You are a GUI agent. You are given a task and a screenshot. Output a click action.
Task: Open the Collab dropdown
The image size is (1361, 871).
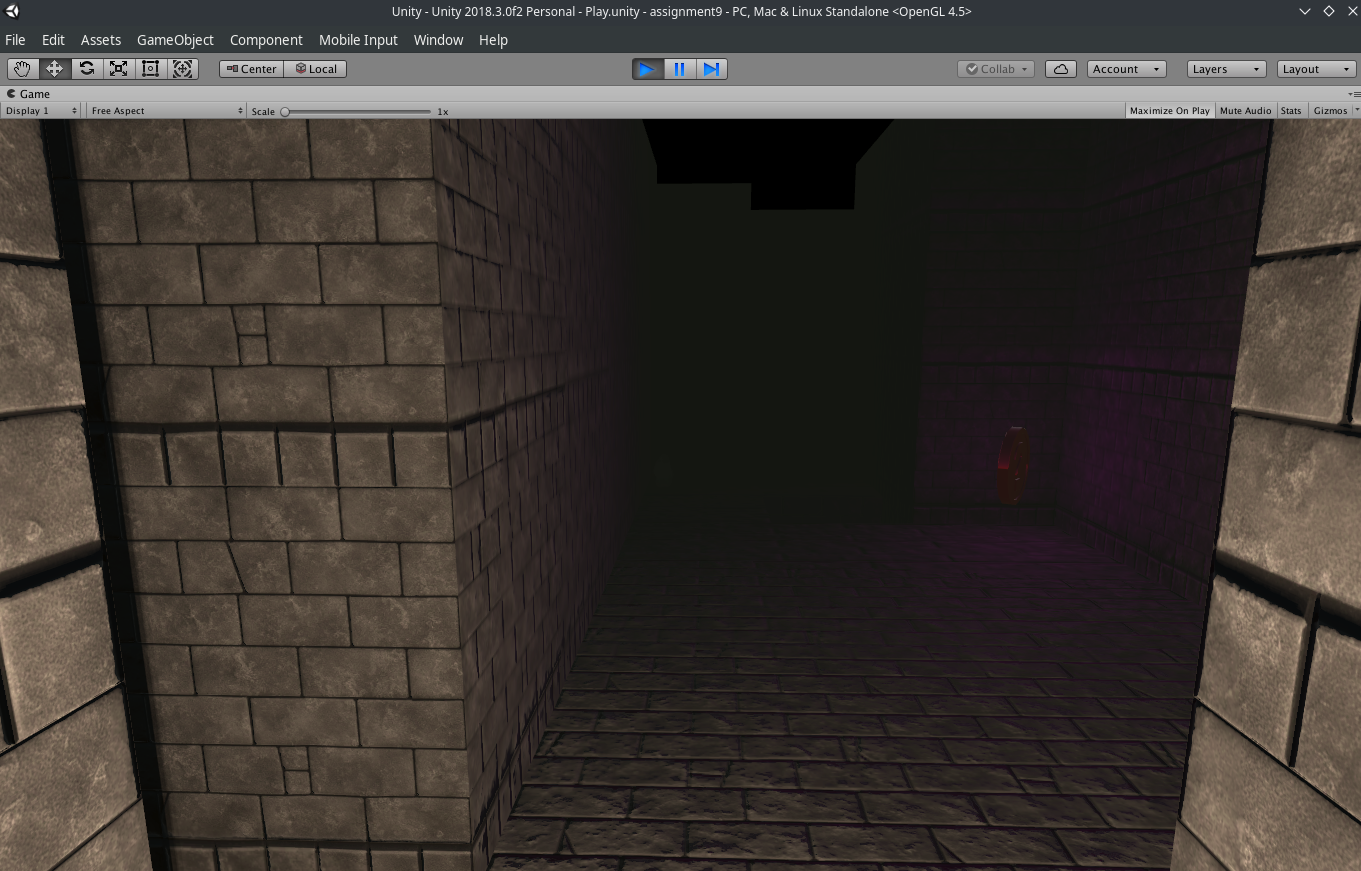(x=996, y=69)
